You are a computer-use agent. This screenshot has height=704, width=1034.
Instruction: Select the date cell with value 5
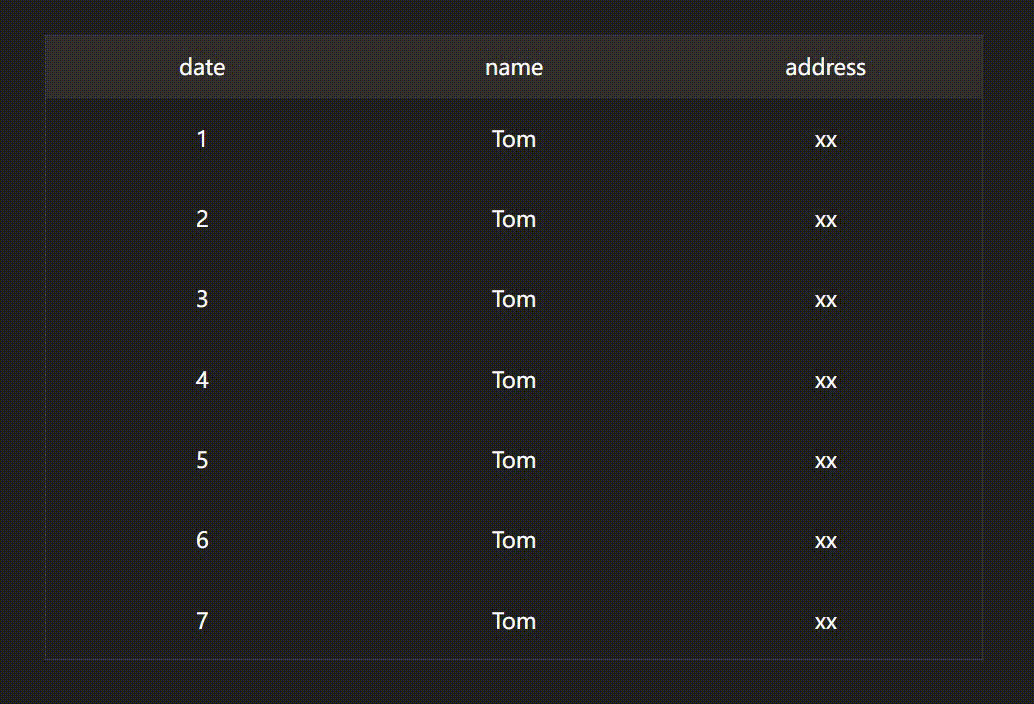pos(202,460)
